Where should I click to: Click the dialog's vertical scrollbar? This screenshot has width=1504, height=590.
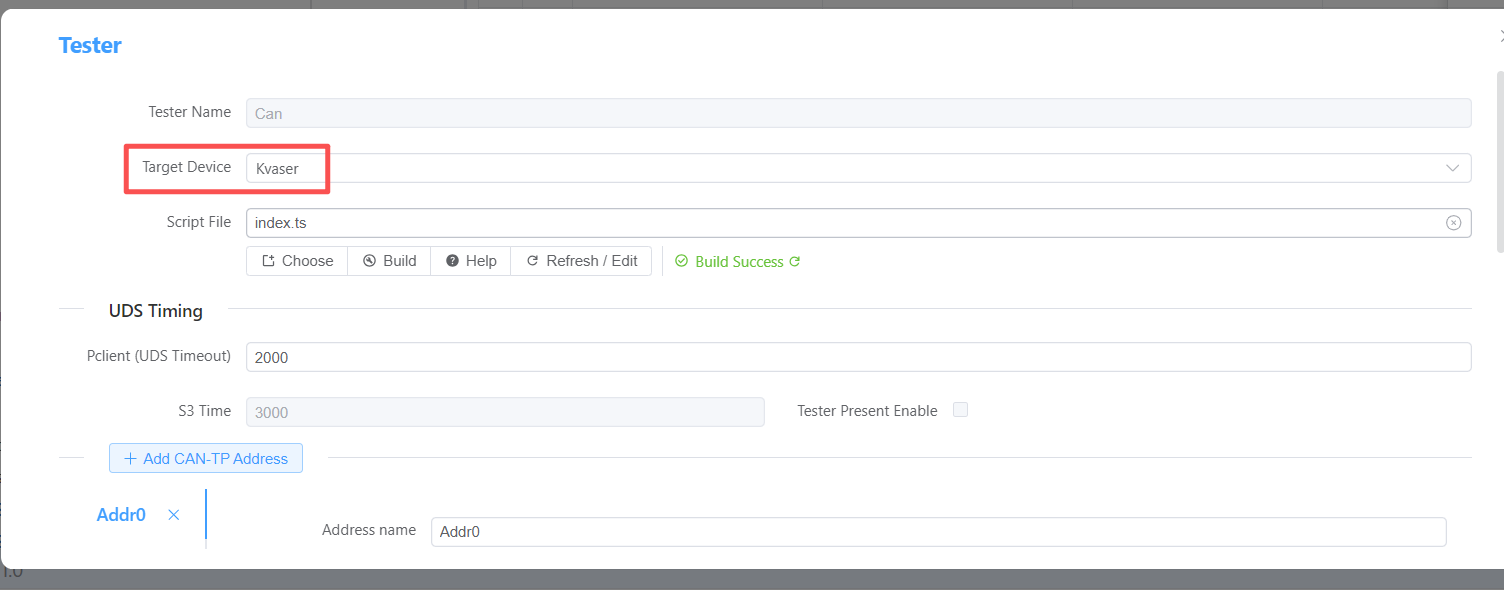[1499, 160]
